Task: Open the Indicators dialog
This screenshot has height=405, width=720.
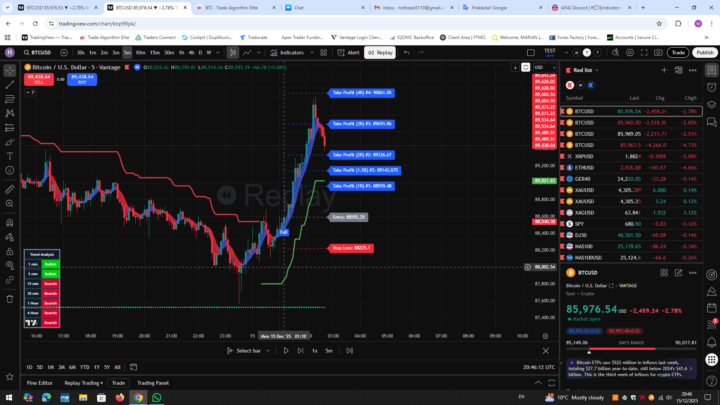Action: (287, 53)
